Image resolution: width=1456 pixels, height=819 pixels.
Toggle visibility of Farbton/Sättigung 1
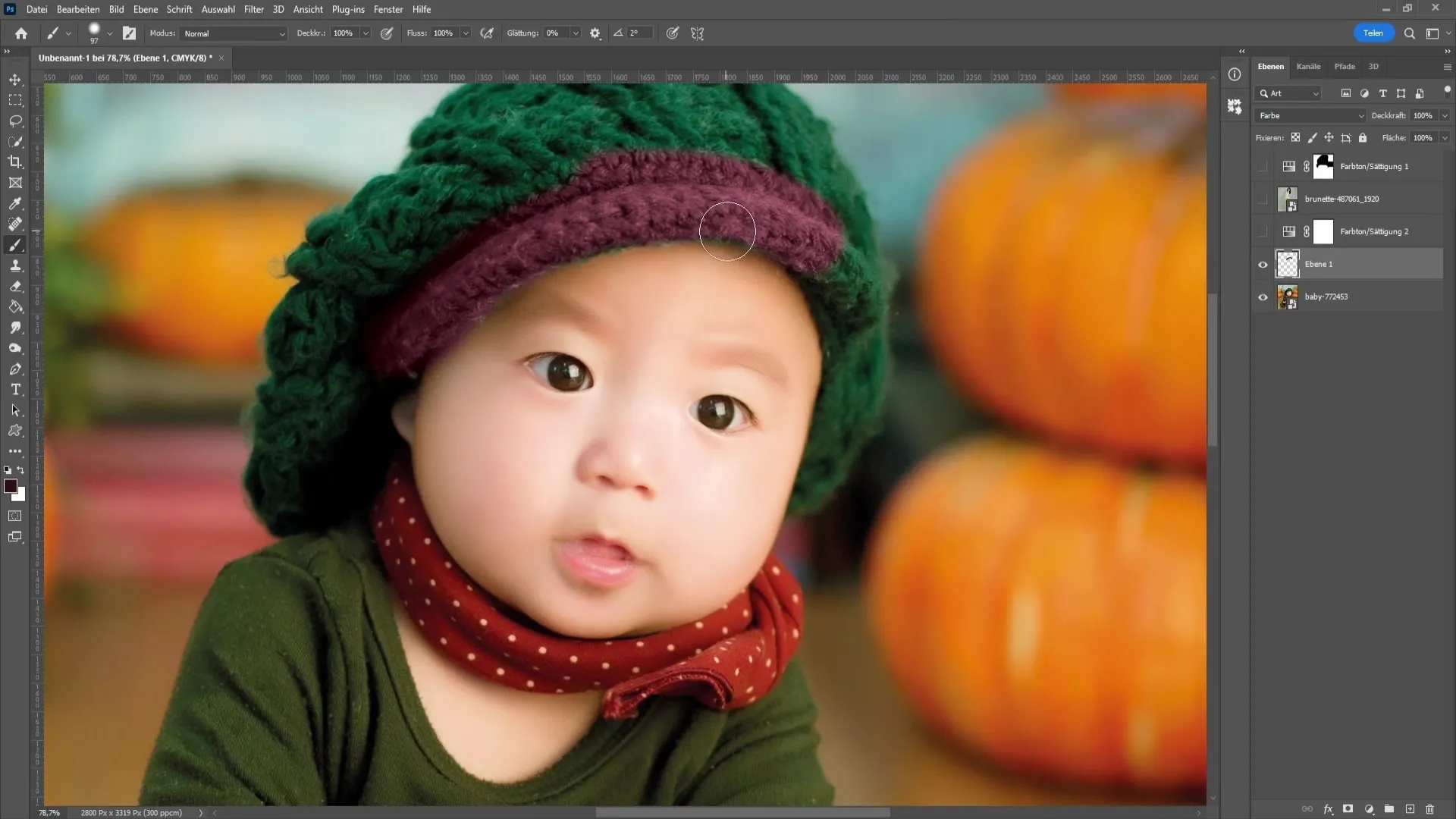click(1262, 166)
